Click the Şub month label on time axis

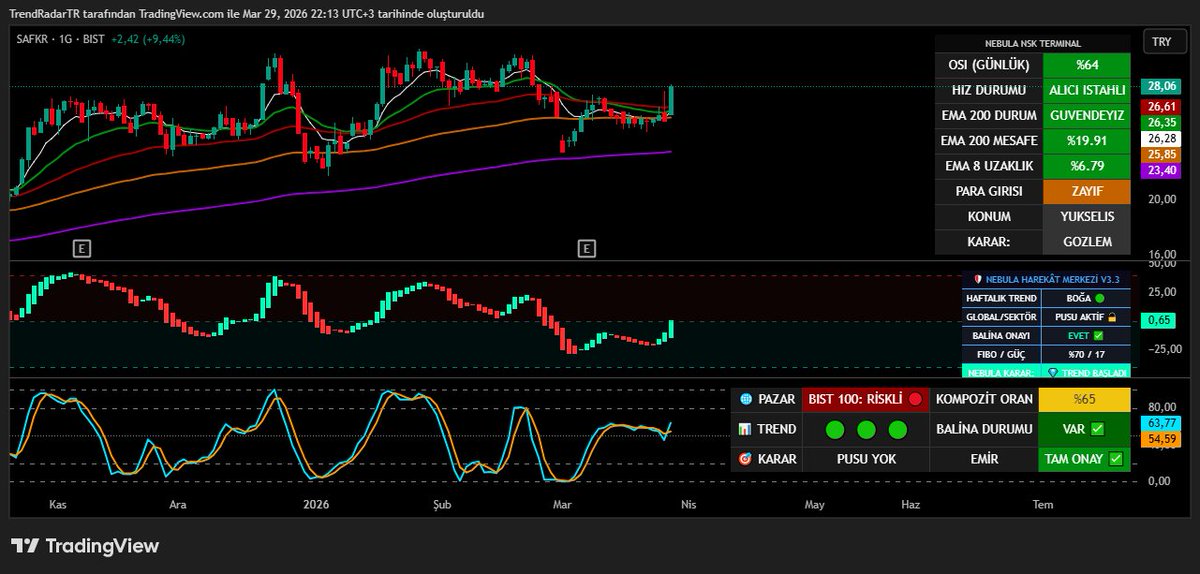tap(441, 505)
